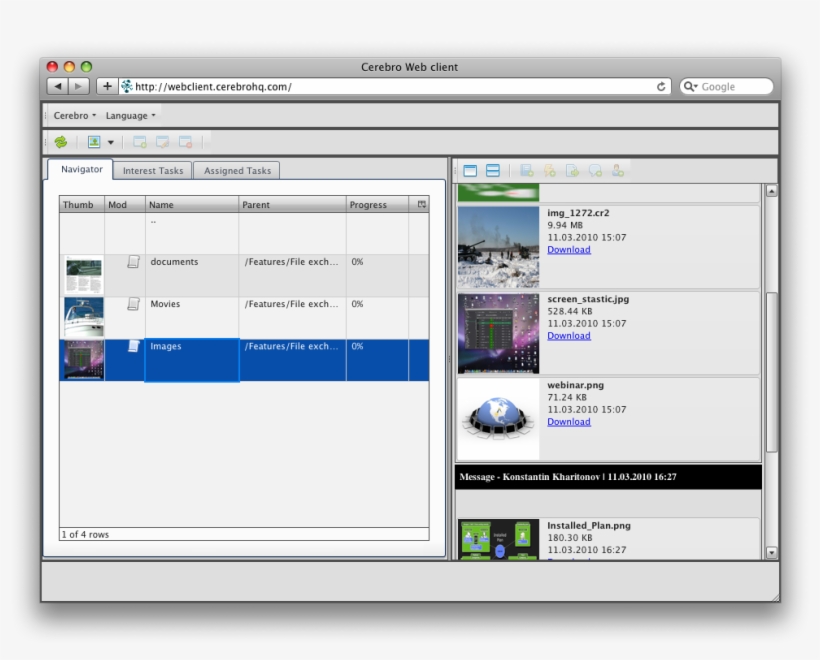The image size is (820, 660).
Task: Open the Language dropdown menu
Action: (x=130, y=116)
